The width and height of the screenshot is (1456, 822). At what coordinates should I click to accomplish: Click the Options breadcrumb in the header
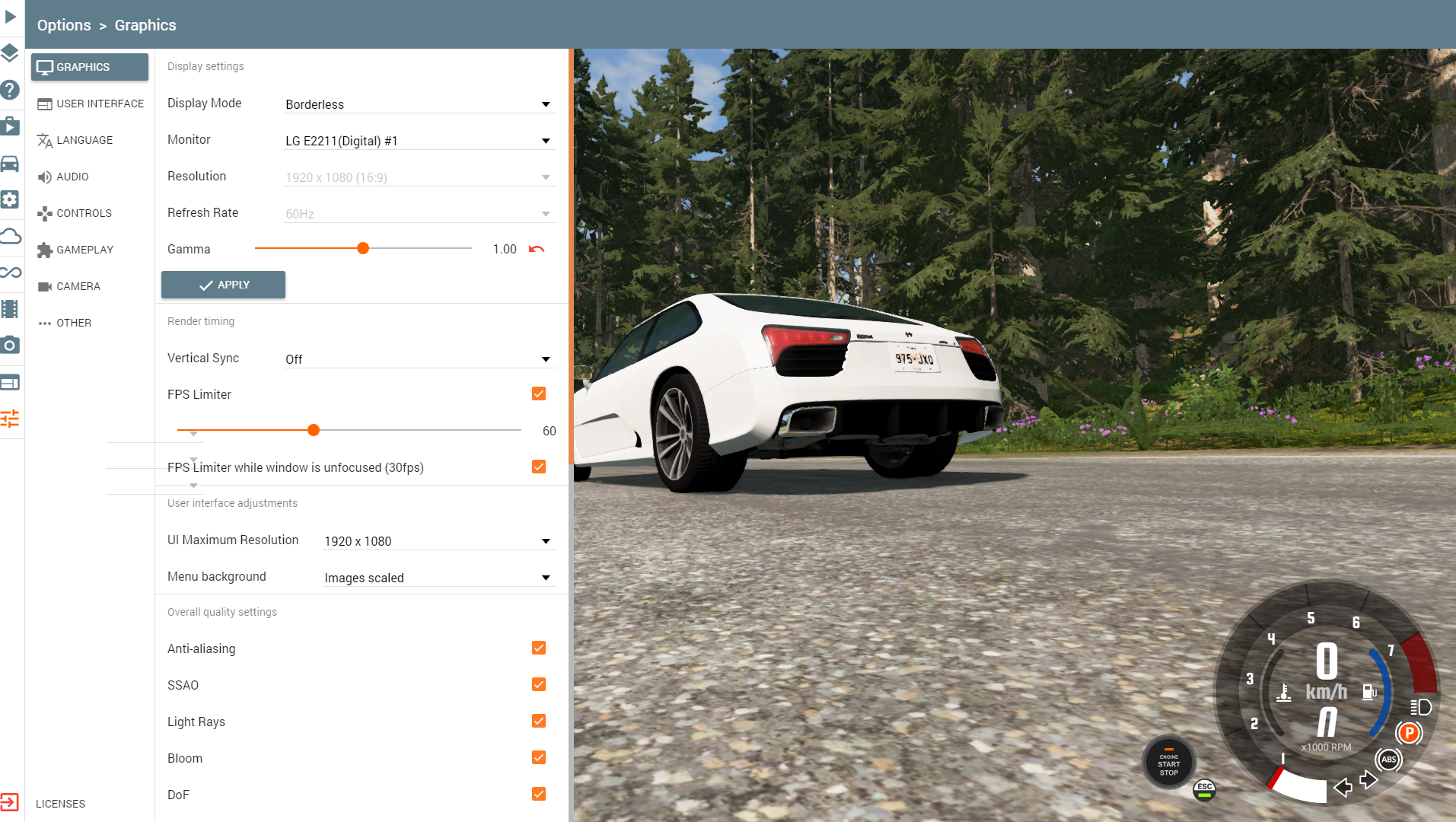(64, 25)
